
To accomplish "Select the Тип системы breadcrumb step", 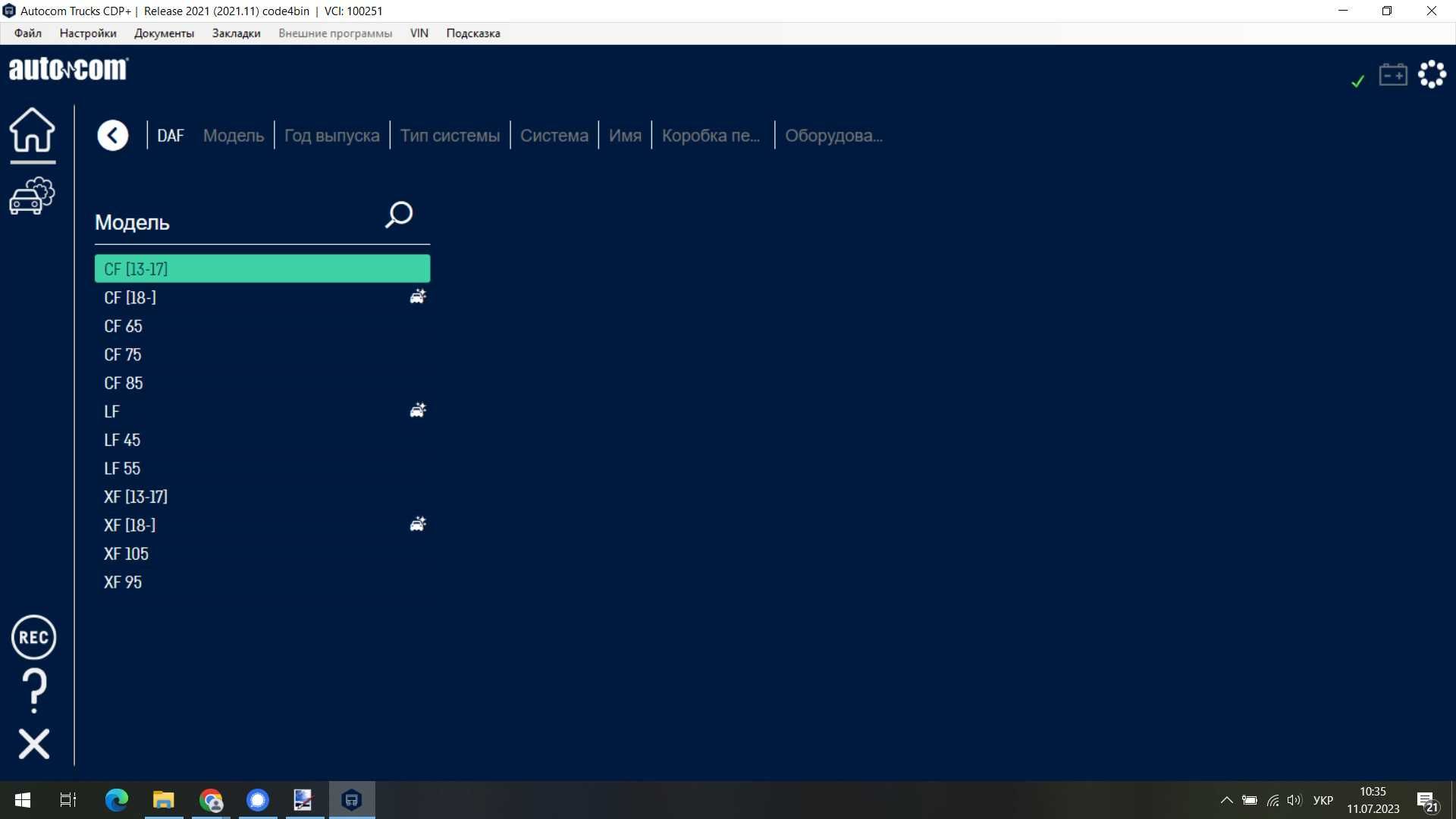I will (450, 136).
